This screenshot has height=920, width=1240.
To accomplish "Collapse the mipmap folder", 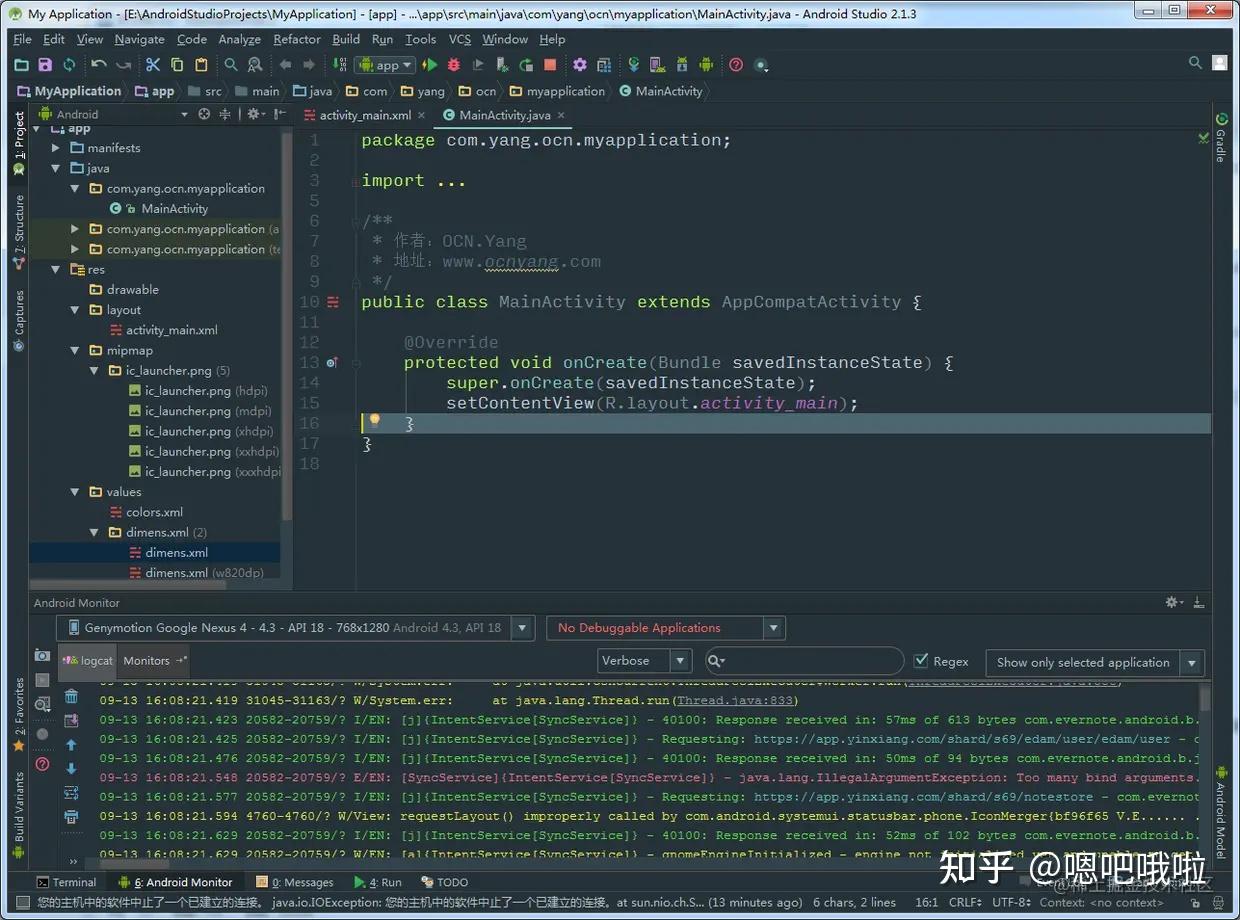I will pyautogui.click(x=76, y=350).
